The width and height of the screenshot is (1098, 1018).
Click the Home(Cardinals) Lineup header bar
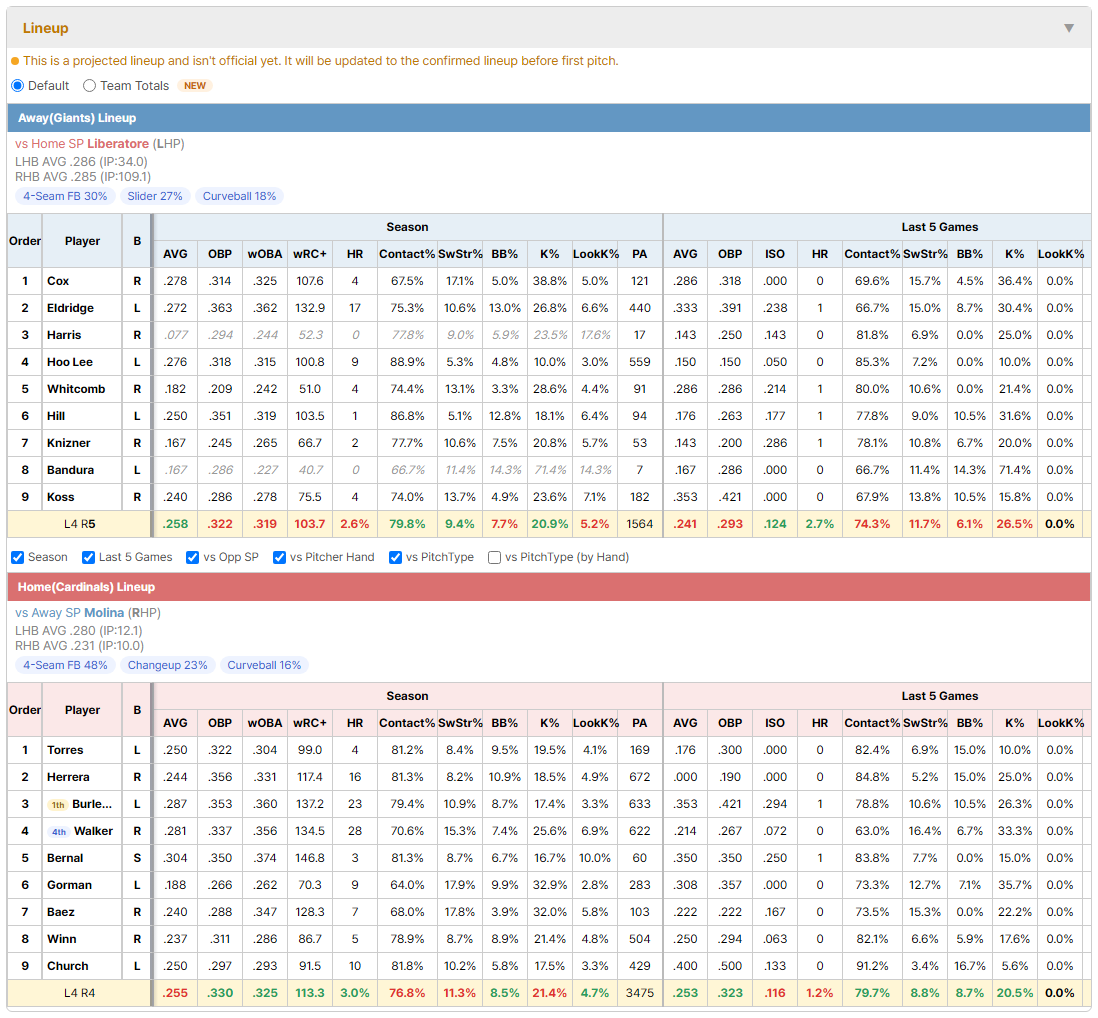(x=549, y=587)
